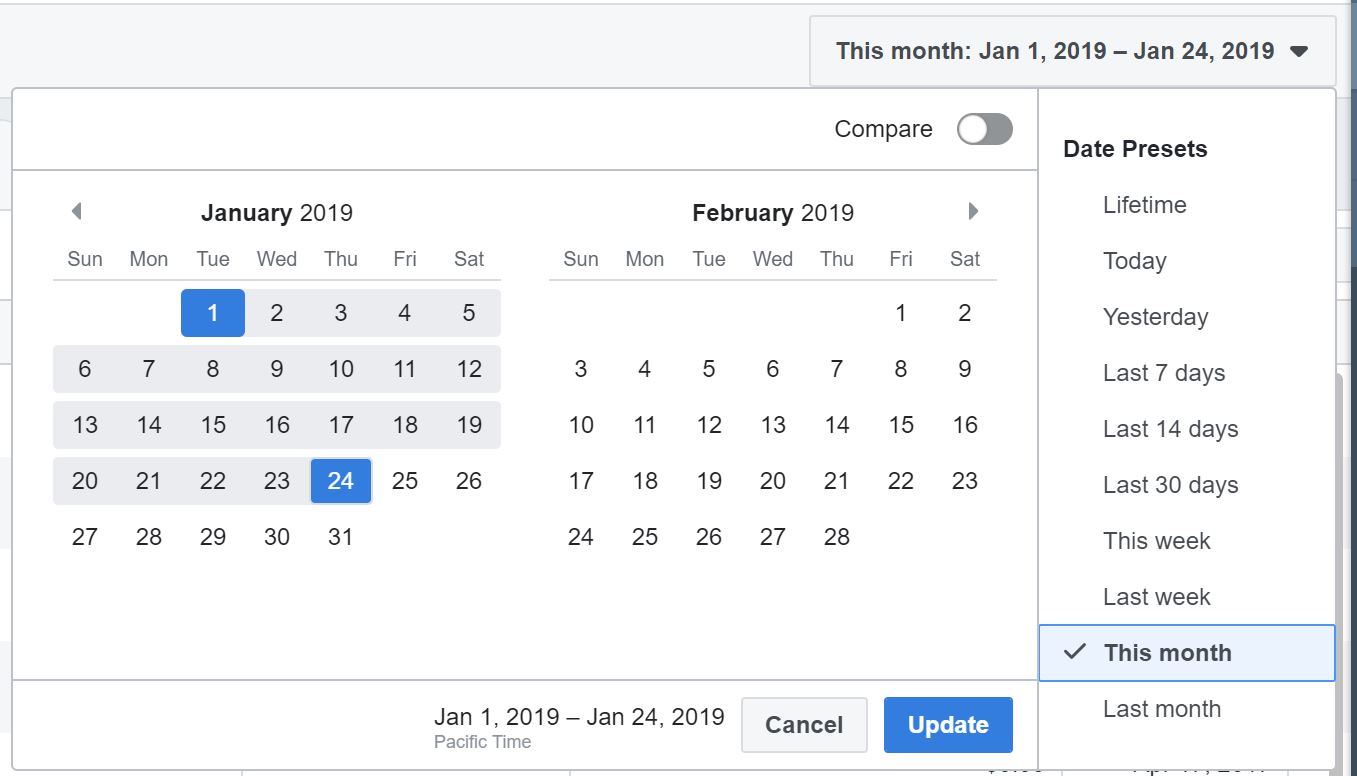Image resolution: width=1357 pixels, height=776 pixels.
Task: Select February 14 in the calendar
Action: point(837,425)
